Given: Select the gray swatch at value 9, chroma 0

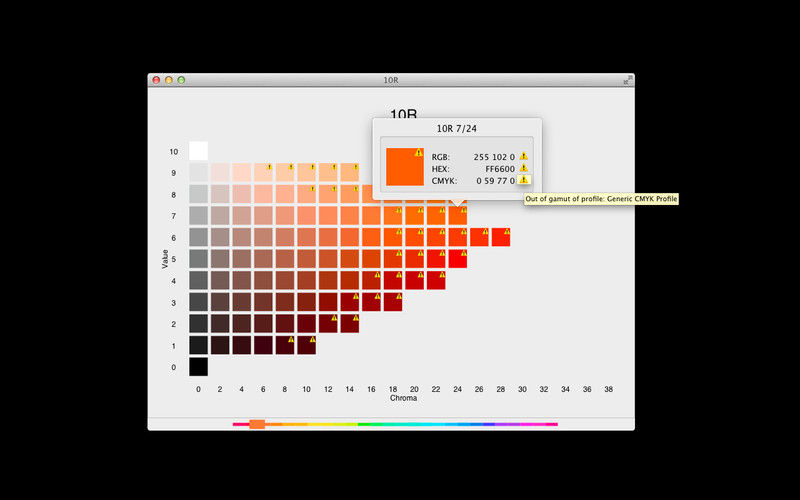Looking at the screenshot, I should tap(198, 172).
